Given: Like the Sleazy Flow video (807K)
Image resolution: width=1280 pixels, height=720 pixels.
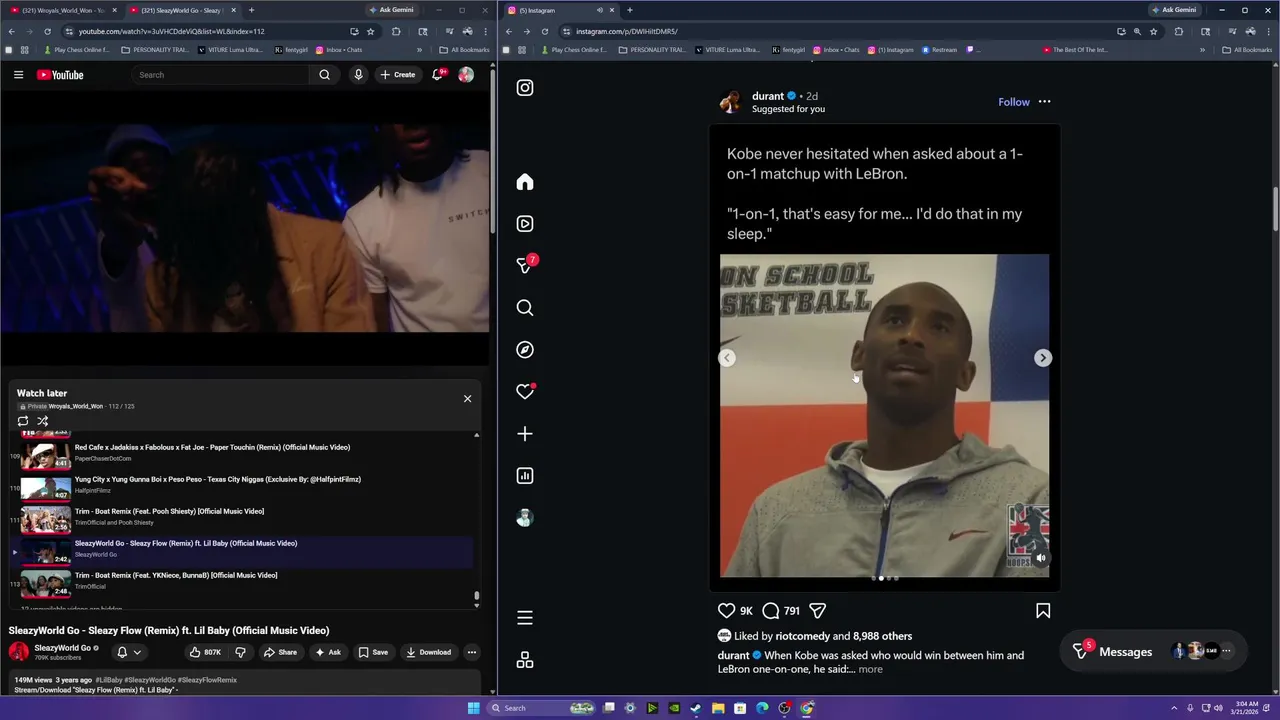Looking at the screenshot, I should tap(205, 652).
